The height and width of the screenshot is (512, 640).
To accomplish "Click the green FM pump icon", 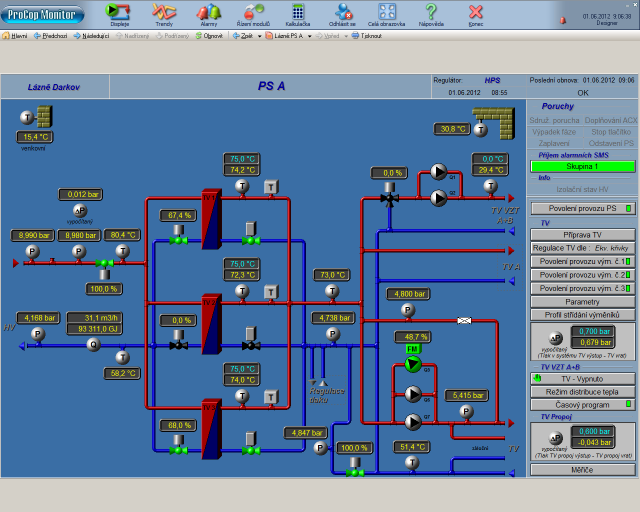I will 413,364.
